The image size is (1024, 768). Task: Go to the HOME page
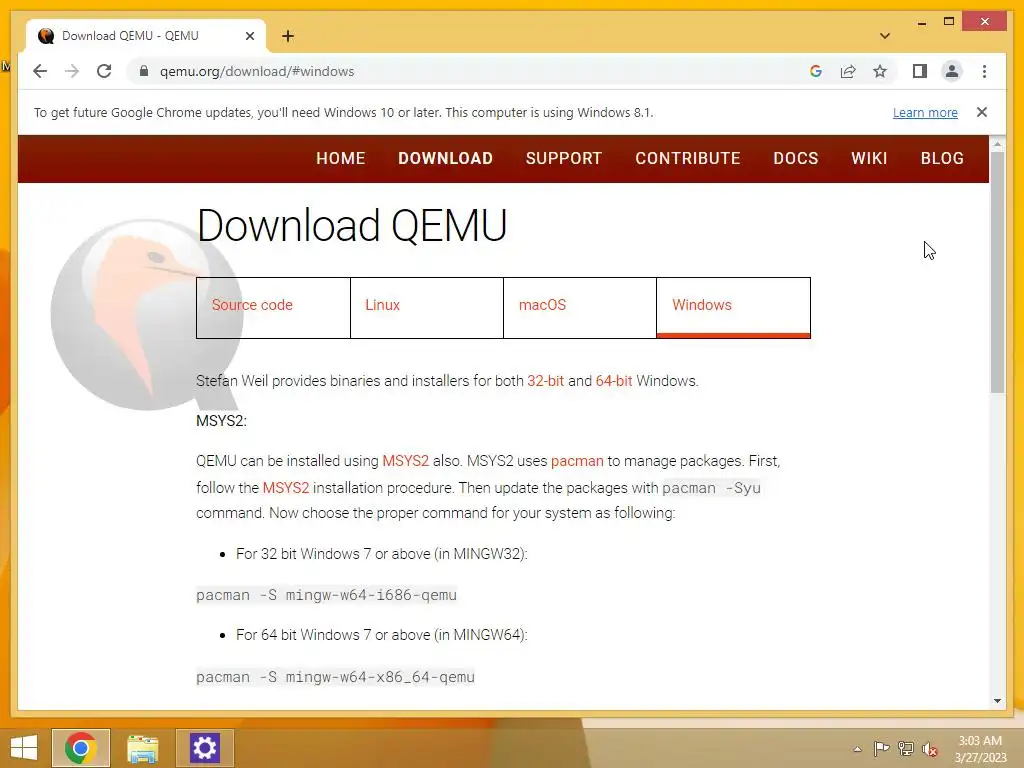pos(340,159)
